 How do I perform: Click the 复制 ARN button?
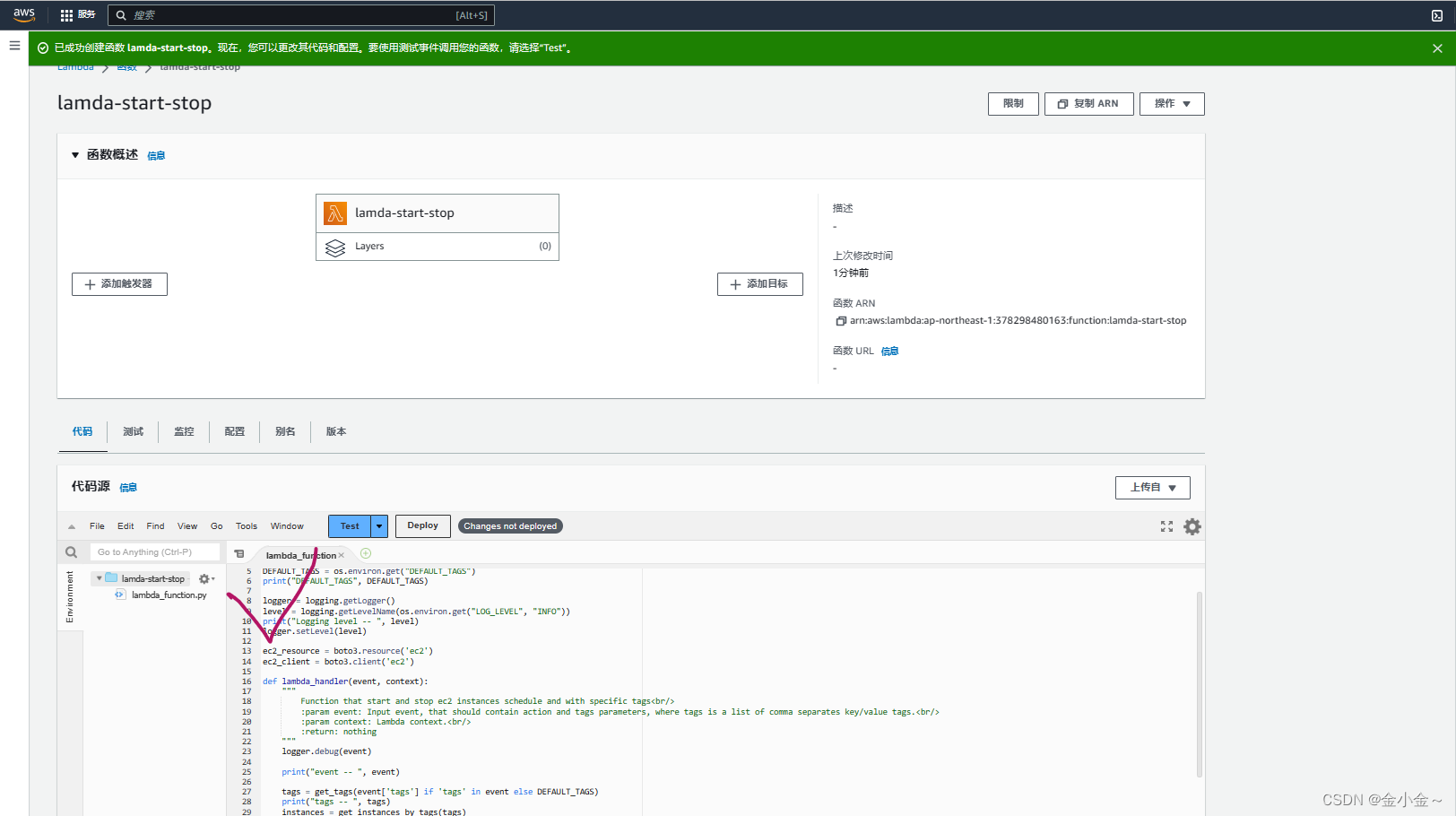[x=1088, y=104]
